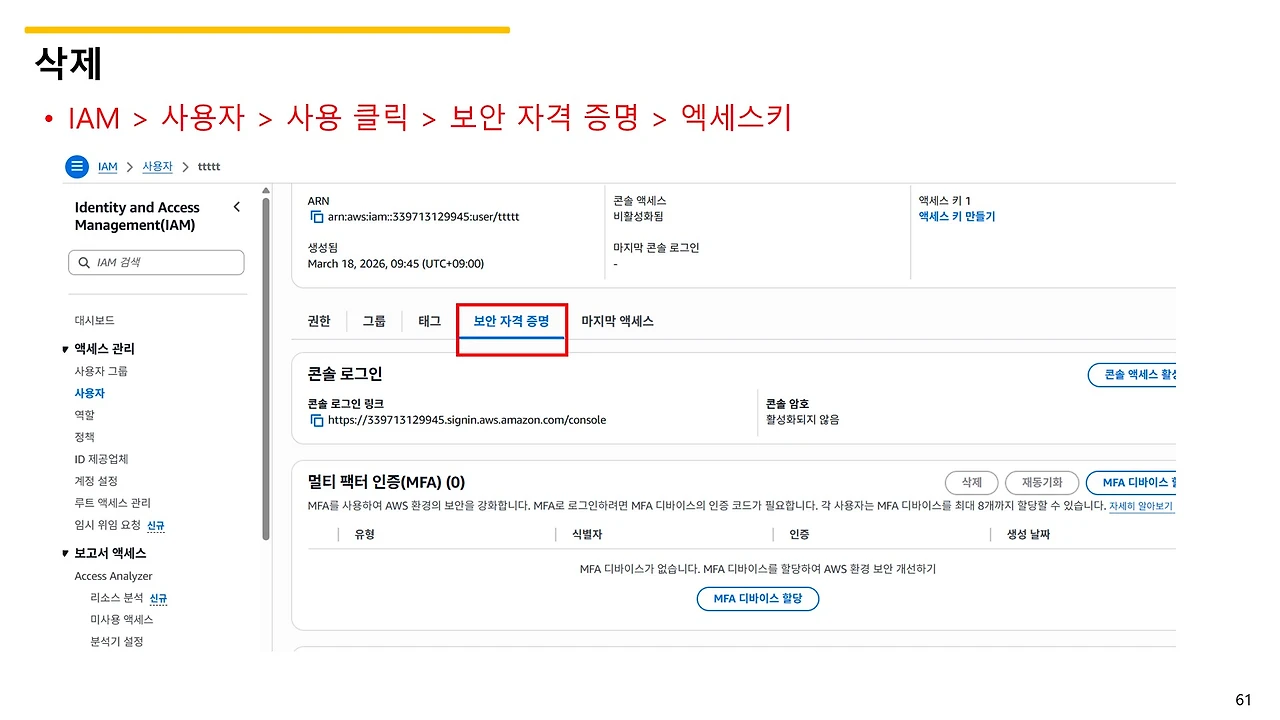Click the magnifier icon in IAM 검색 box
The width and height of the screenshot is (1280, 720).
[x=83, y=262]
